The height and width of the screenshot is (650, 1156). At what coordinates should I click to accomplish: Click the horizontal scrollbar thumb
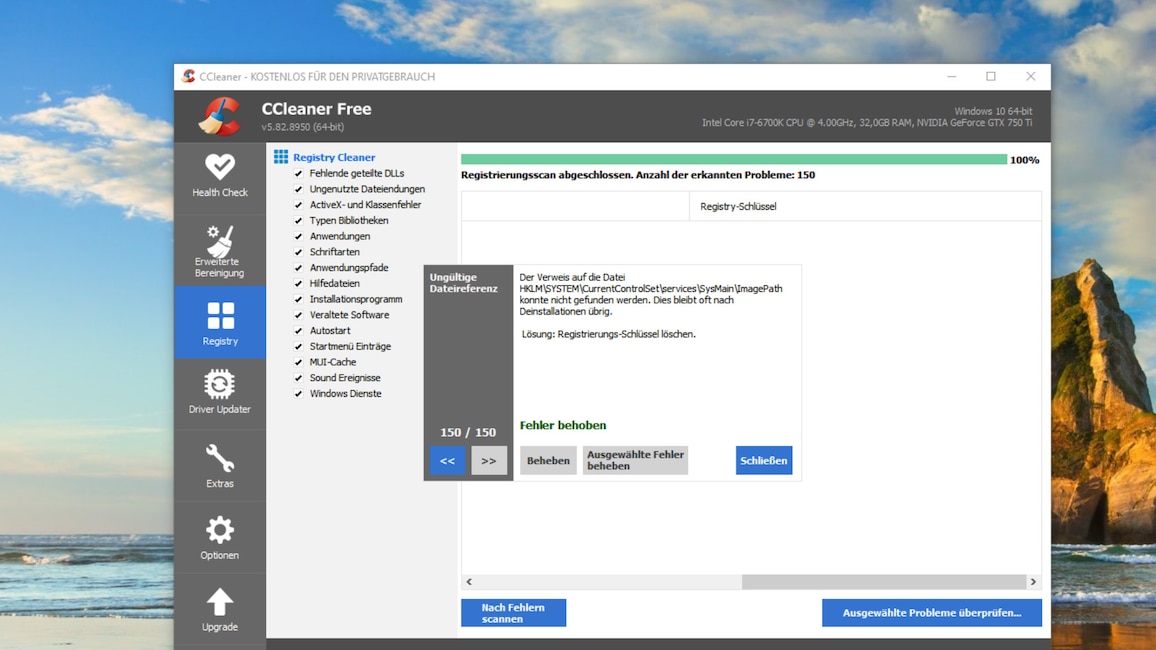884,581
